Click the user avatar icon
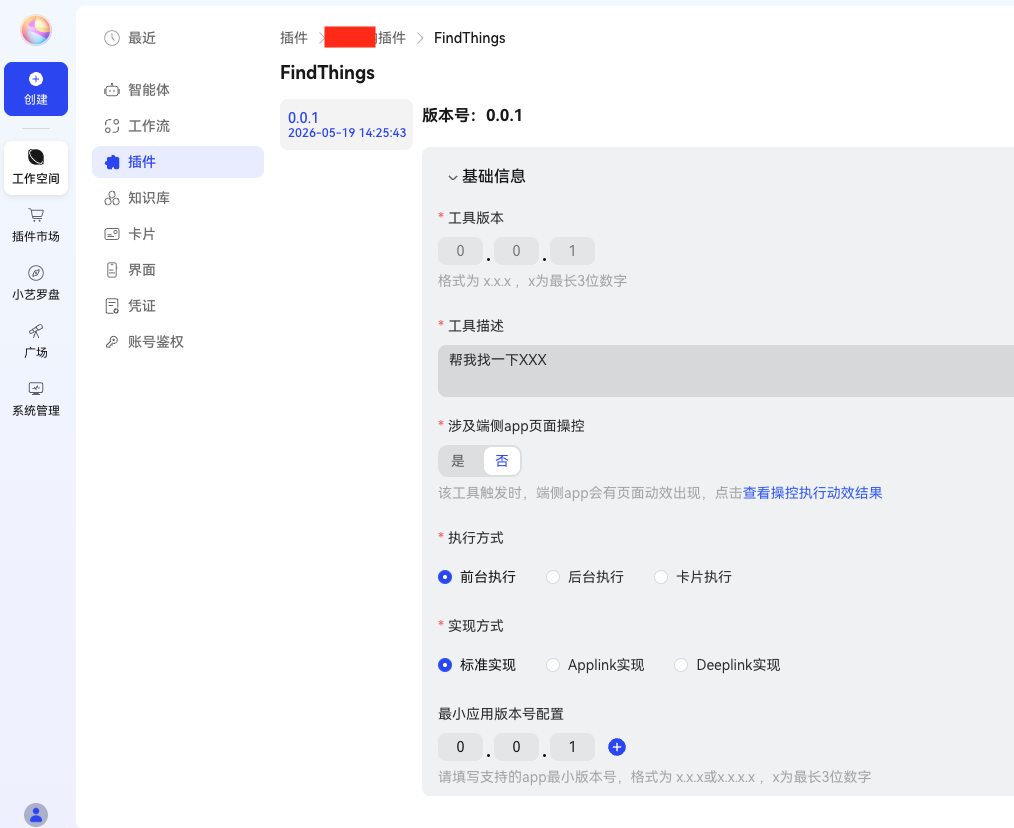This screenshot has height=828, width=1014. 36,815
